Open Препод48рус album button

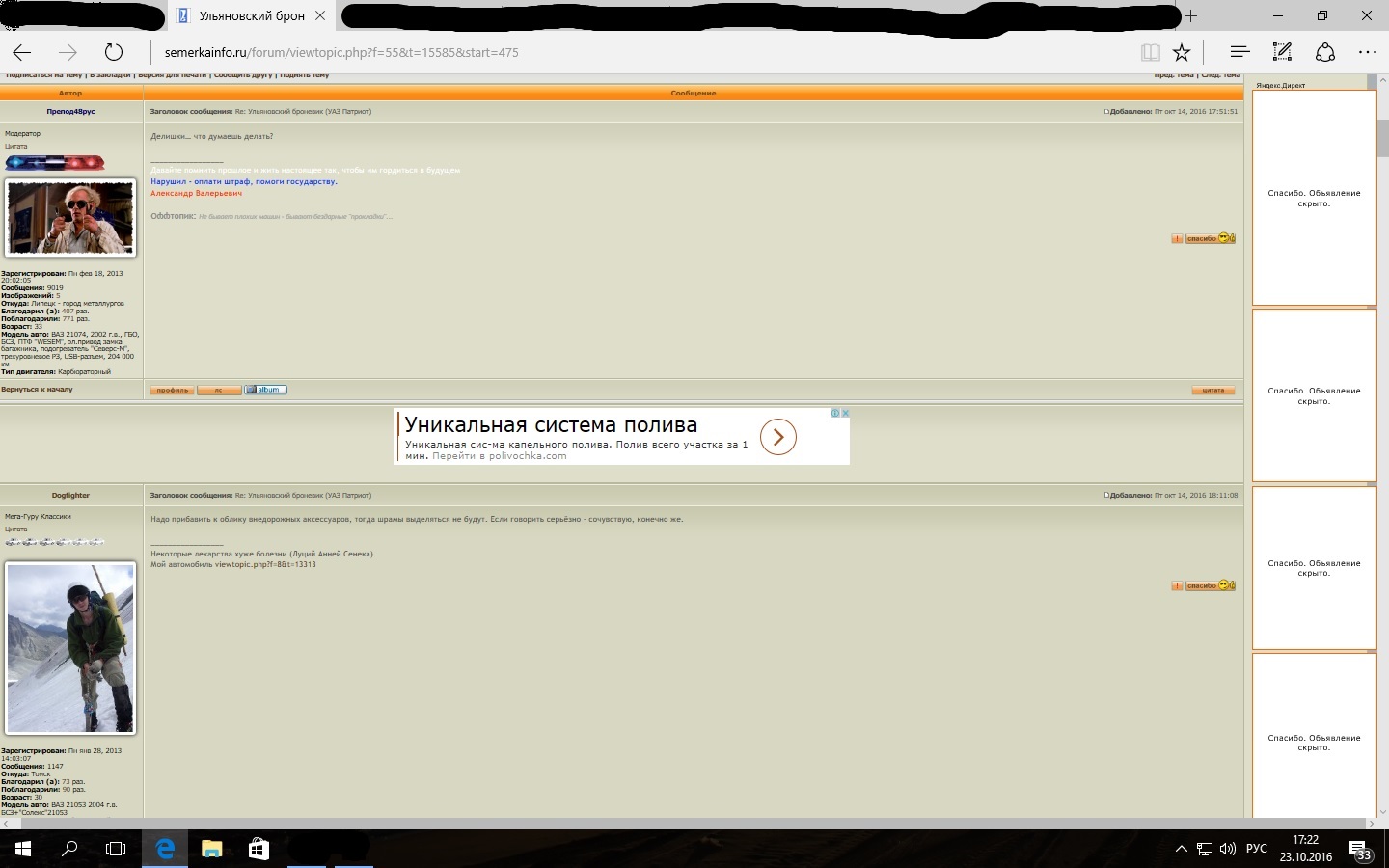click(x=265, y=390)
